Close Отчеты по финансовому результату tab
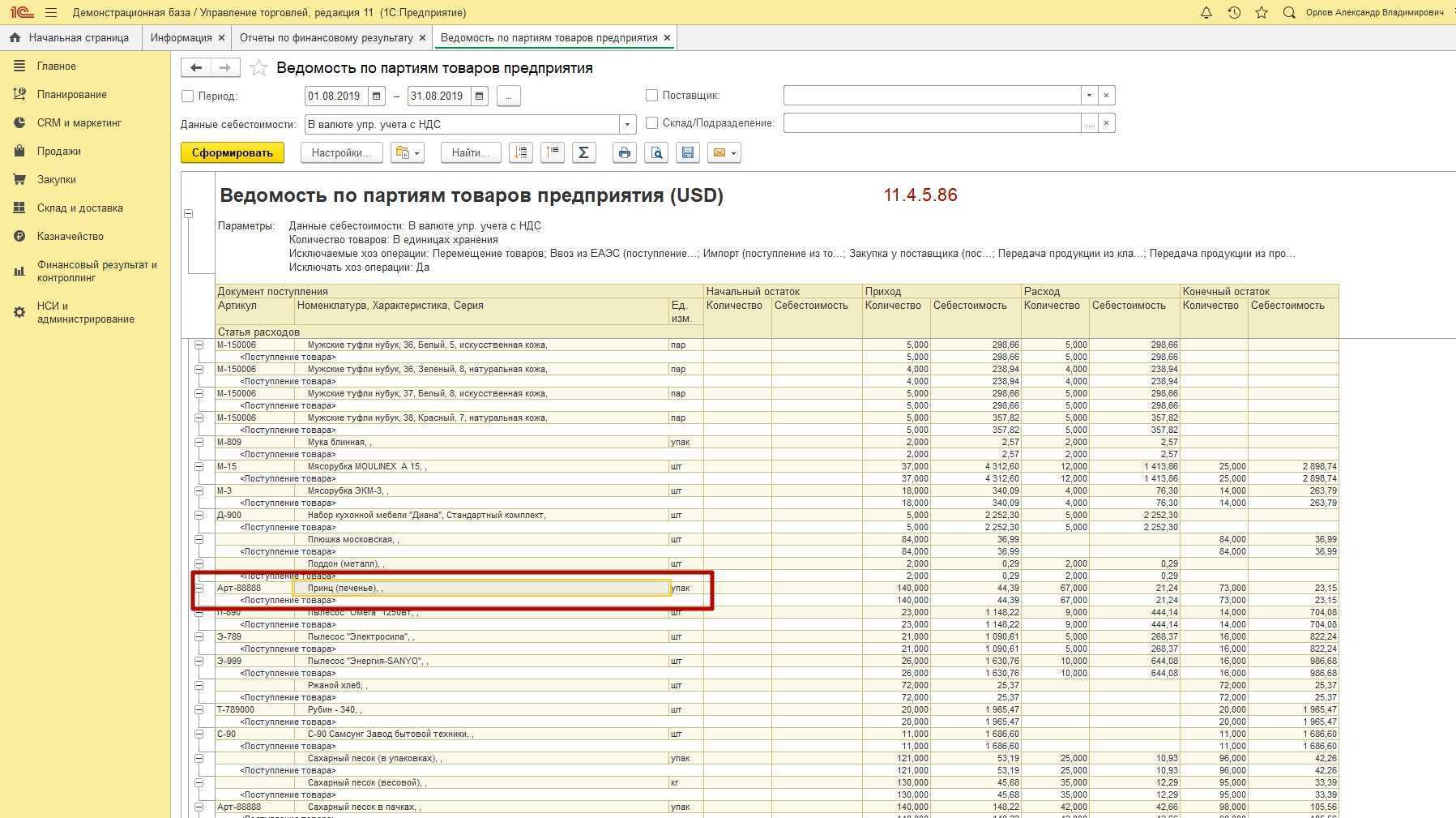1456x818 pixels. coord(421,38)
